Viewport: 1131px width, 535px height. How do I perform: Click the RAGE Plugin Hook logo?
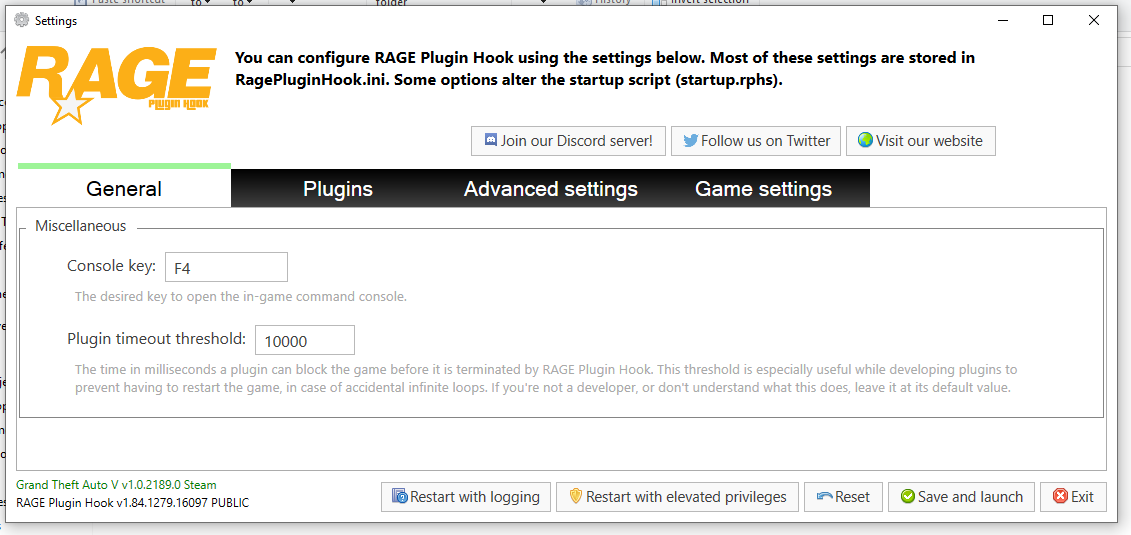pos(115,82)
